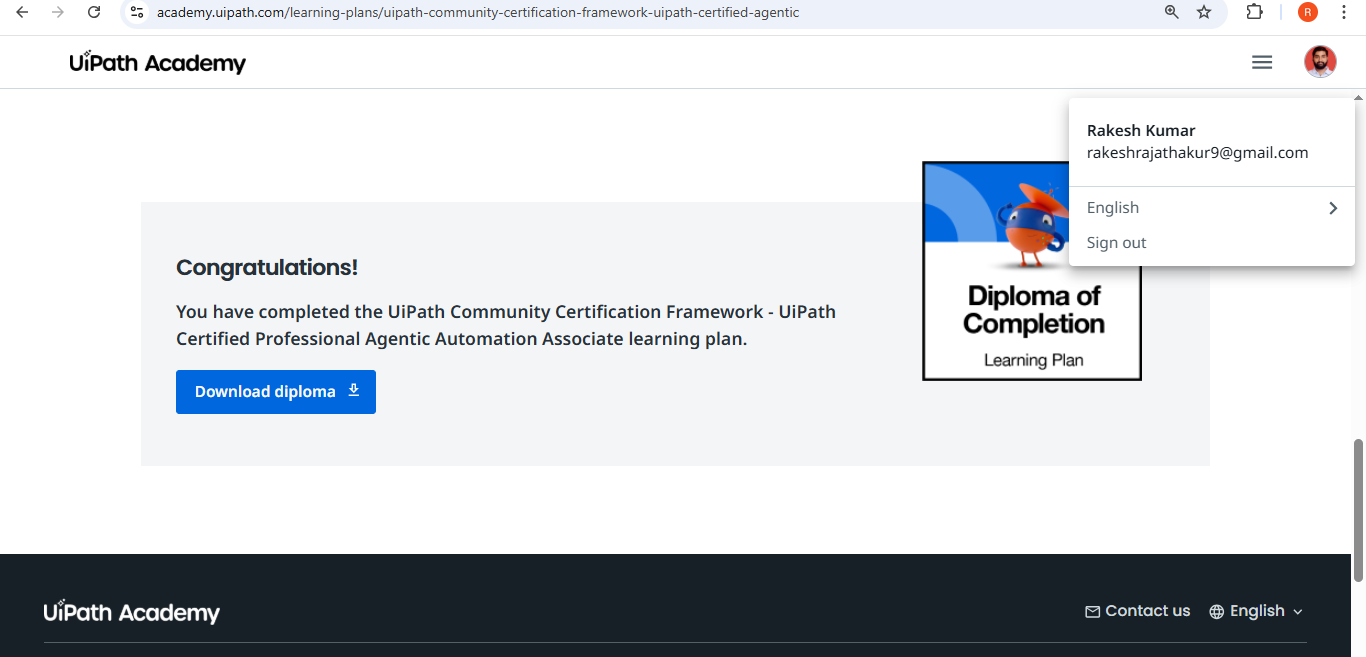
Task: Click the browser forward arrow
Action: [x=58, y=12]
